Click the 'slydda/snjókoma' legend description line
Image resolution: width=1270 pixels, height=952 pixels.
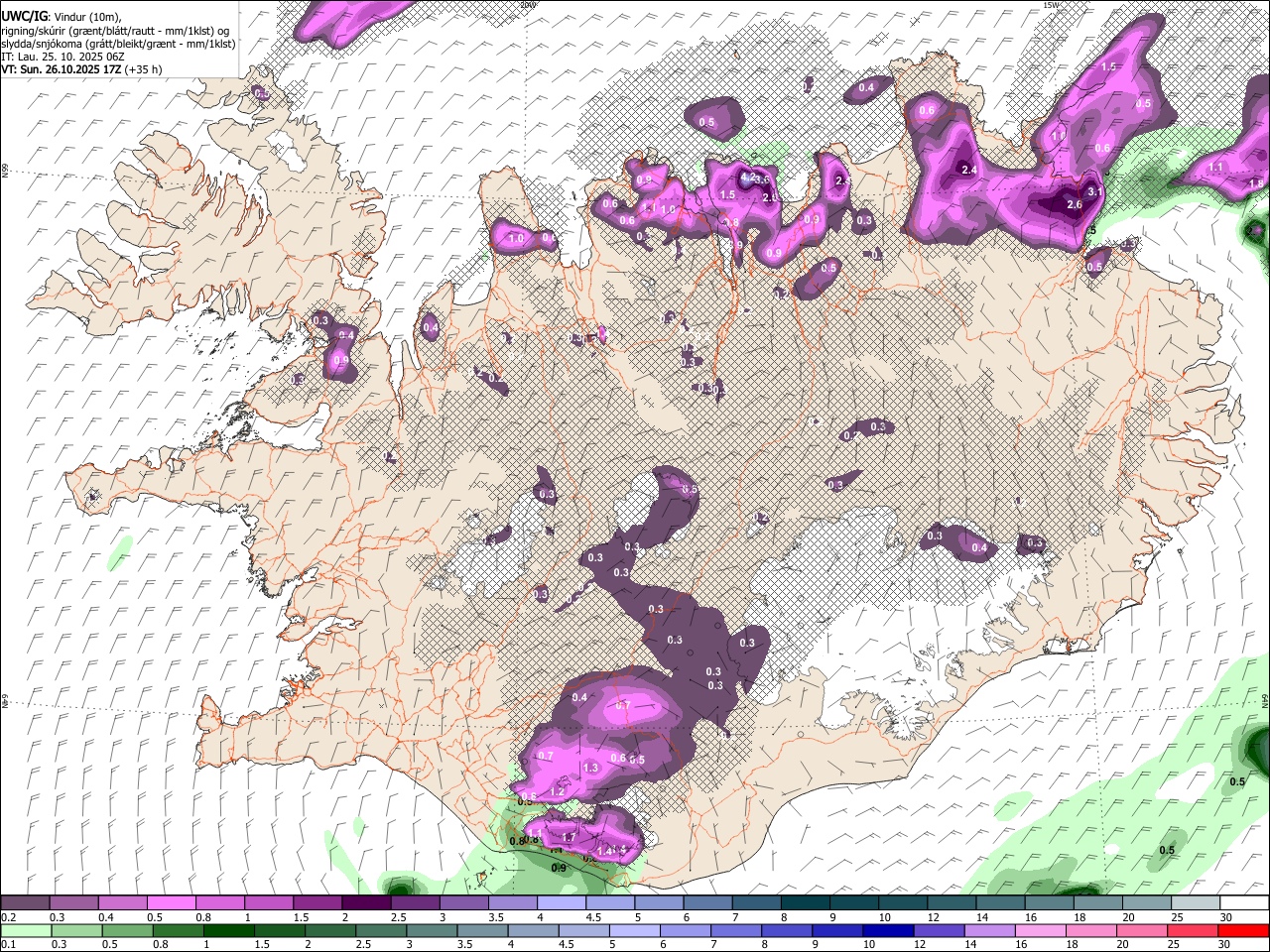click(118, 44)
